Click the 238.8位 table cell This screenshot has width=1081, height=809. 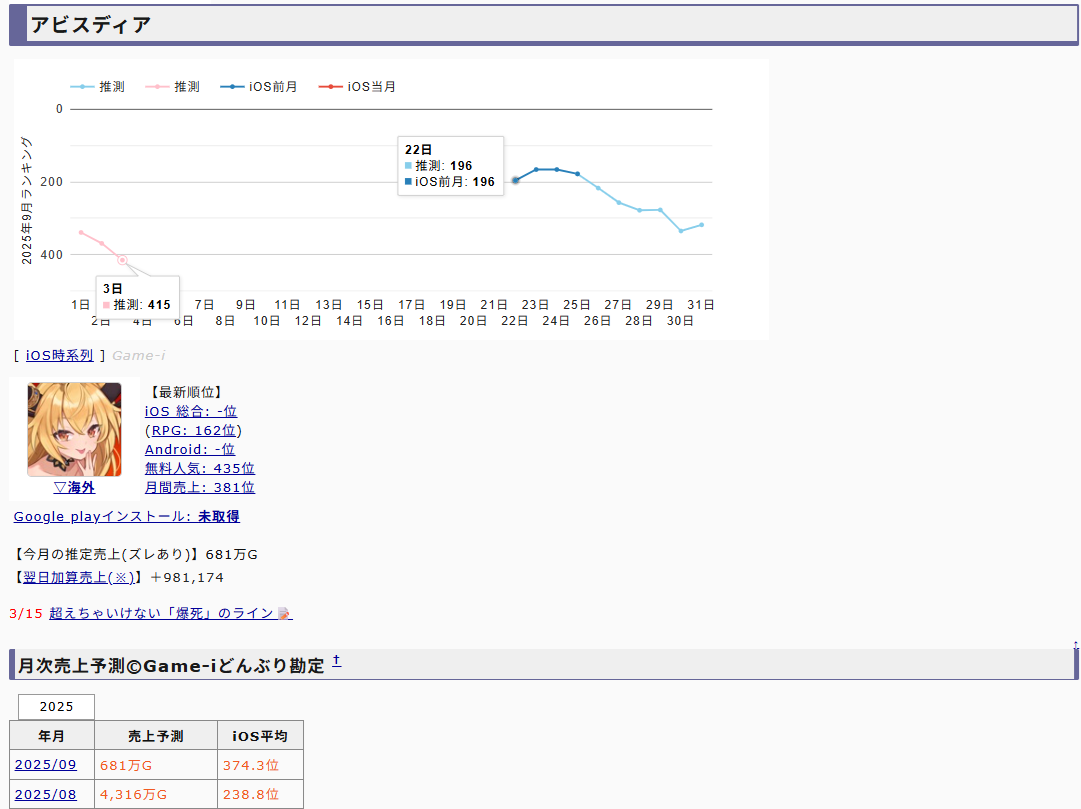(261, 795)
